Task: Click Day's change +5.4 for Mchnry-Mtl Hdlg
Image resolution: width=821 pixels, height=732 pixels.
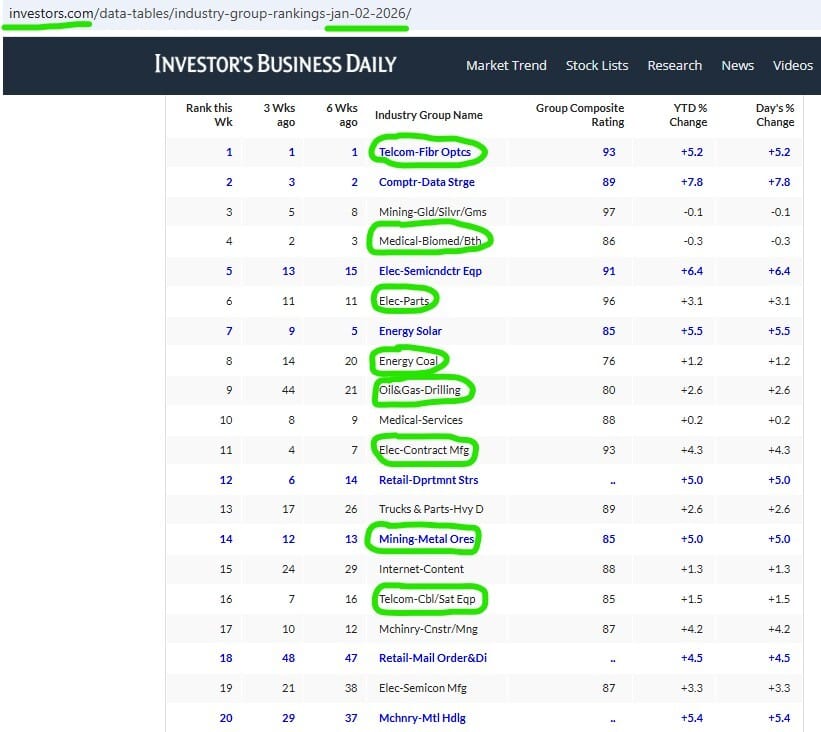Action: coord(779,718)
